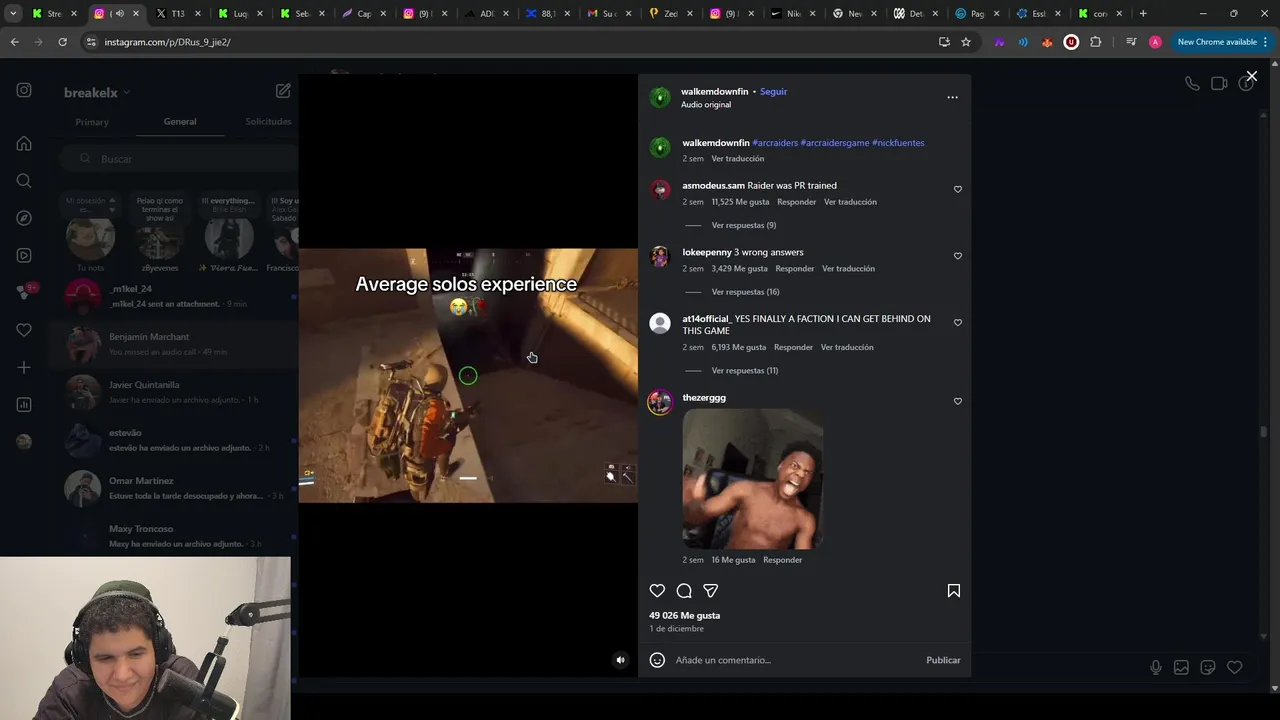Bookmark this page with star icon

(x=966, y=42)
